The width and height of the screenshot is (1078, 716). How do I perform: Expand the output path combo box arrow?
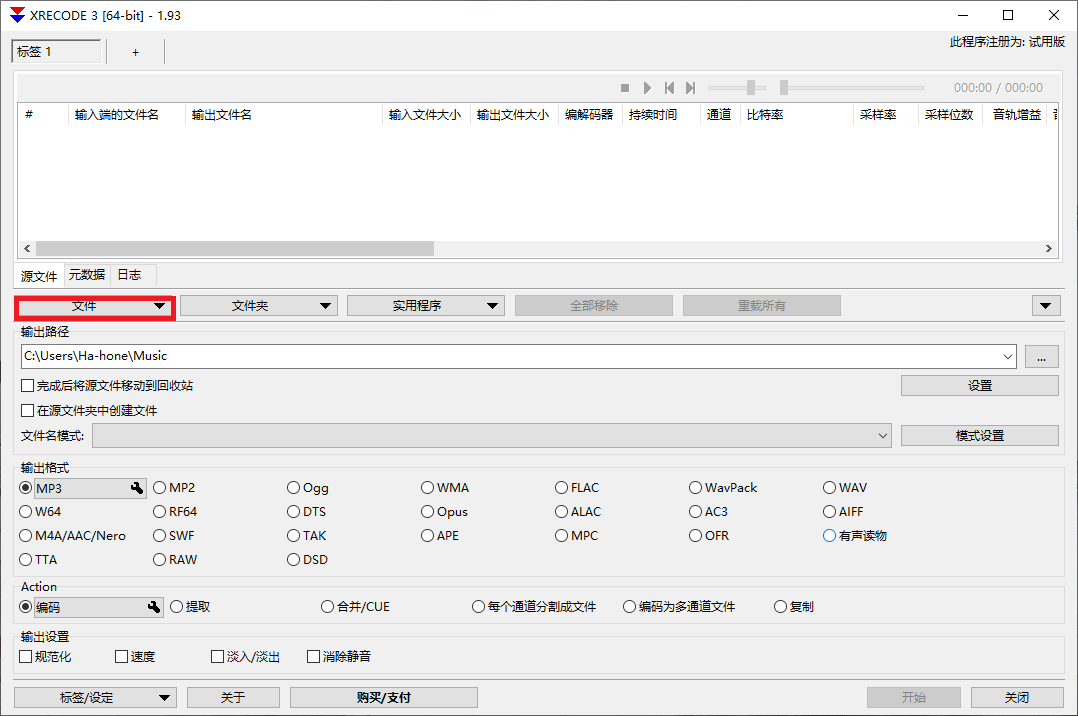[1007, 356]
